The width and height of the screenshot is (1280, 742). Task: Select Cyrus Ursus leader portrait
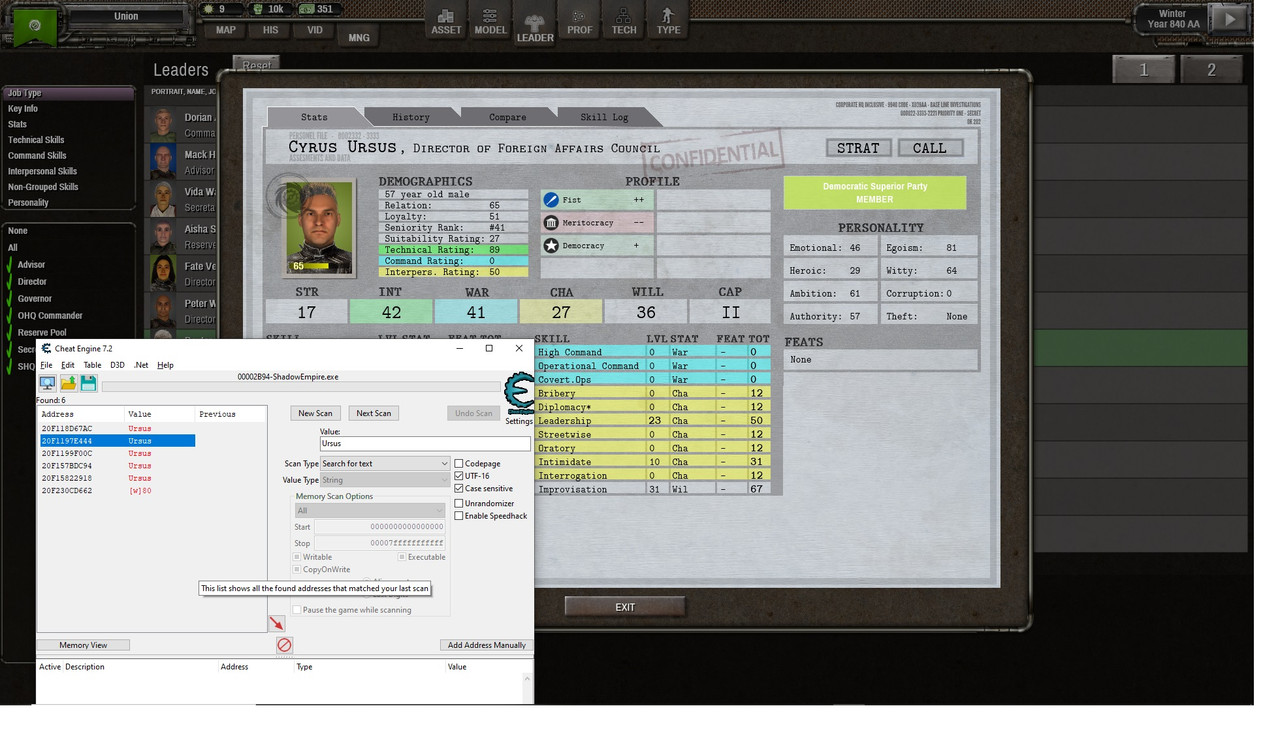point(319,227)
